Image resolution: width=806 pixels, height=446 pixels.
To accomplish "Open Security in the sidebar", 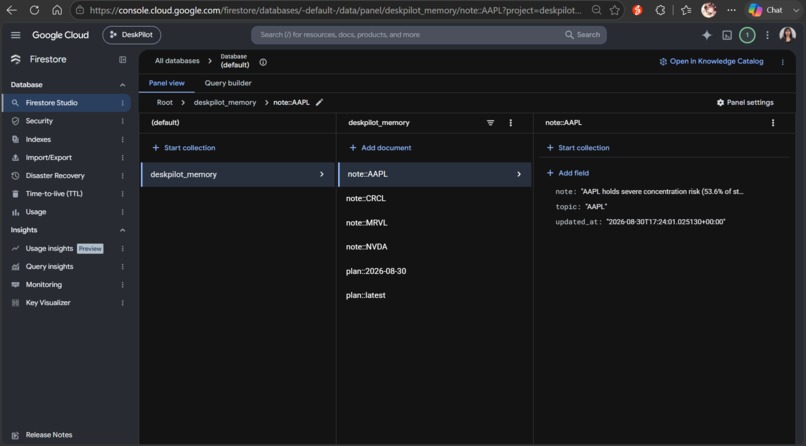I will tap(39, 121).
